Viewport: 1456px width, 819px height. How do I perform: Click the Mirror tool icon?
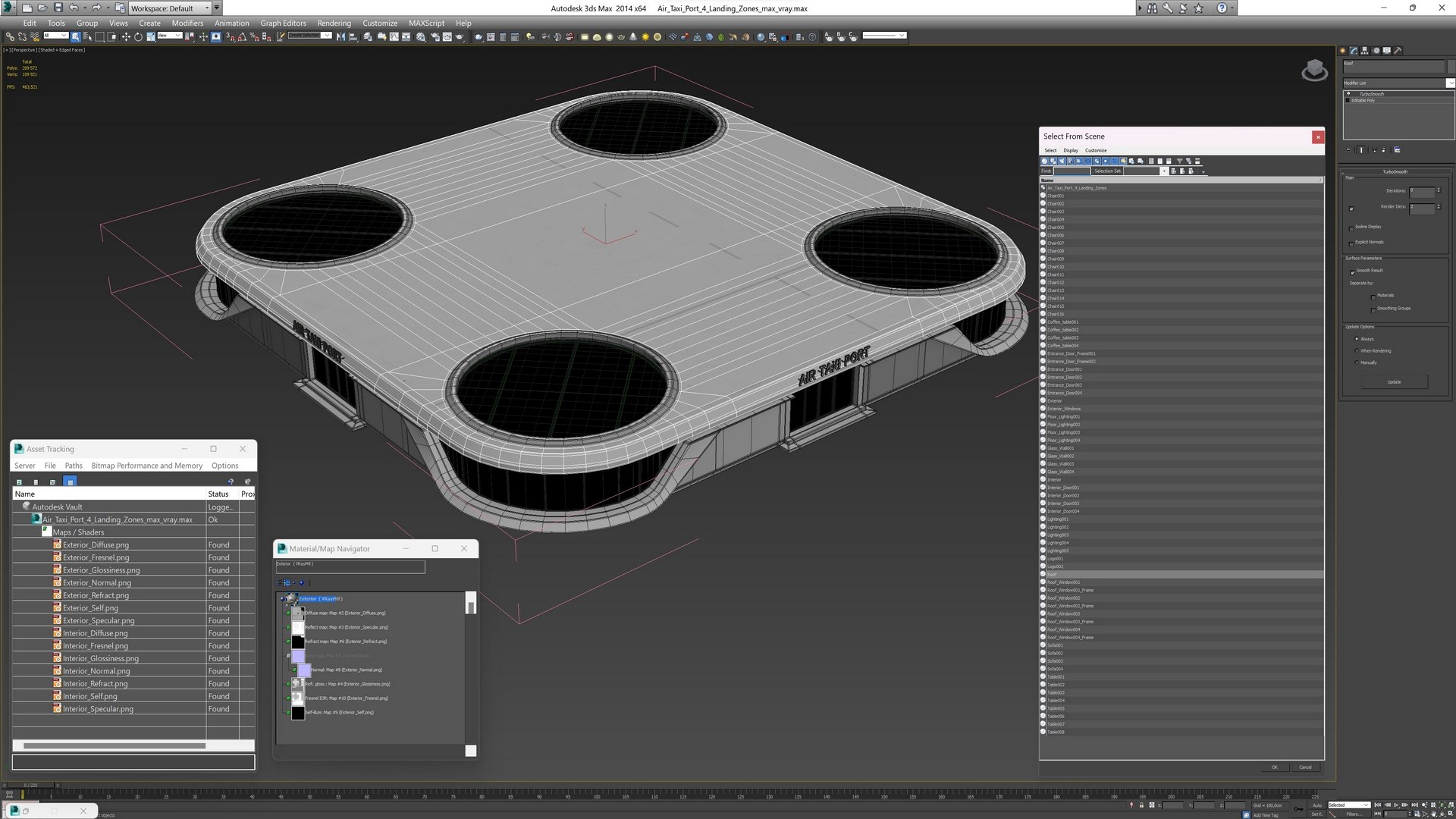[x=340, y=36]
